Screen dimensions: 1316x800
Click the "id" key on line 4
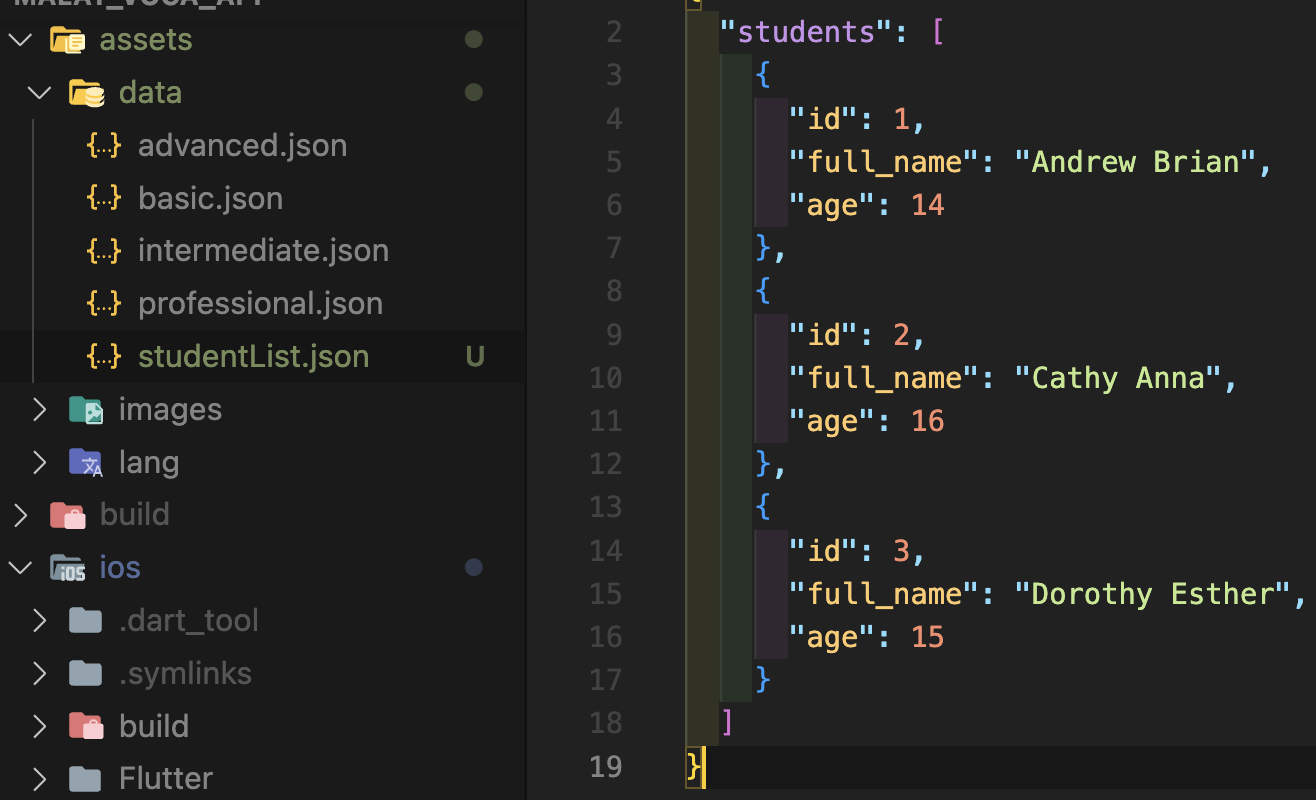(824, 119)
